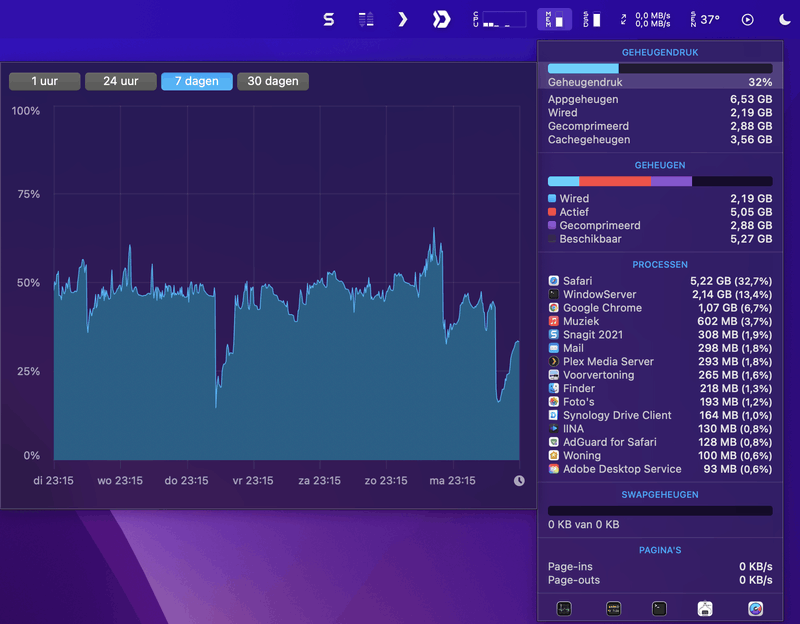The height and width of the screenshot is (624, 800).
Task: Select the AdGuard for Safari process row
Action: 660,442
